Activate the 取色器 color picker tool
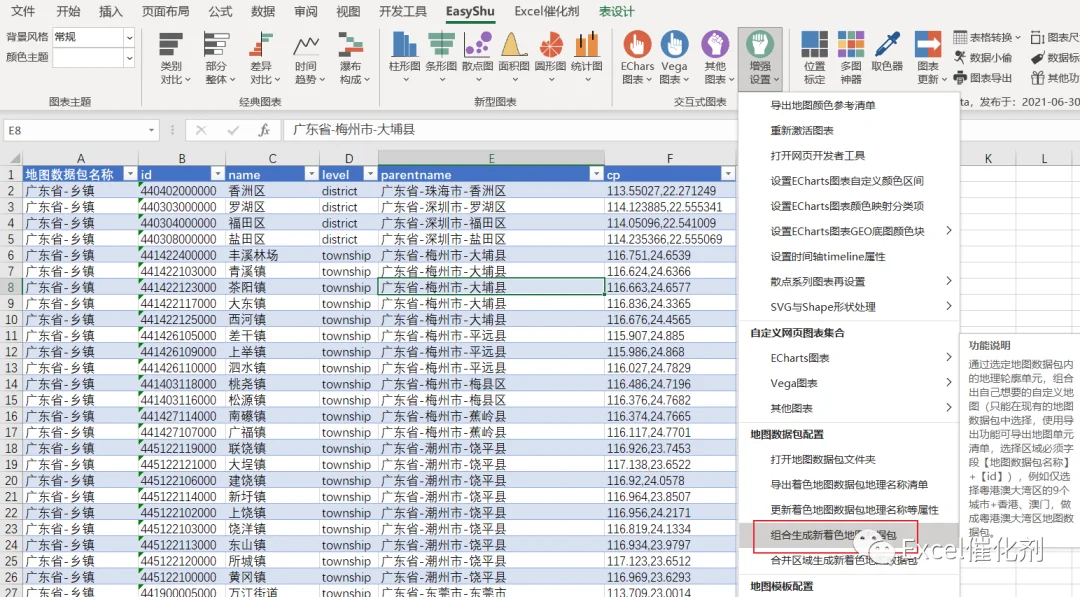Screen dimensions: 1080x597 [887, 53]
